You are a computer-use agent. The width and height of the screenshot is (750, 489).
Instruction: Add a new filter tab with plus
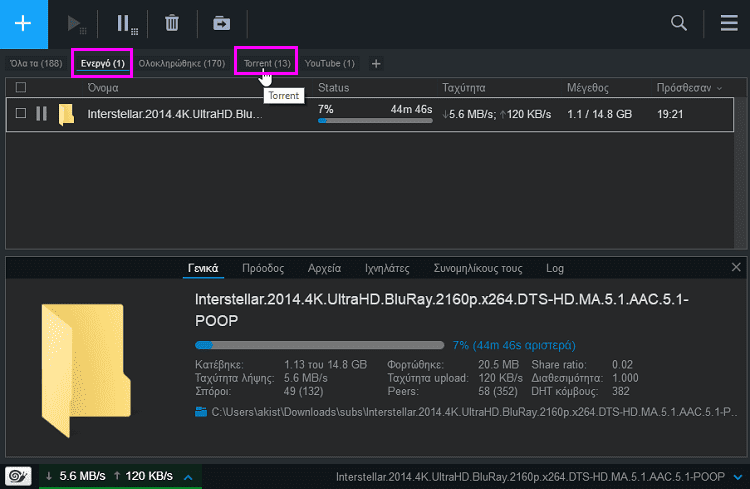coord(376,64)
